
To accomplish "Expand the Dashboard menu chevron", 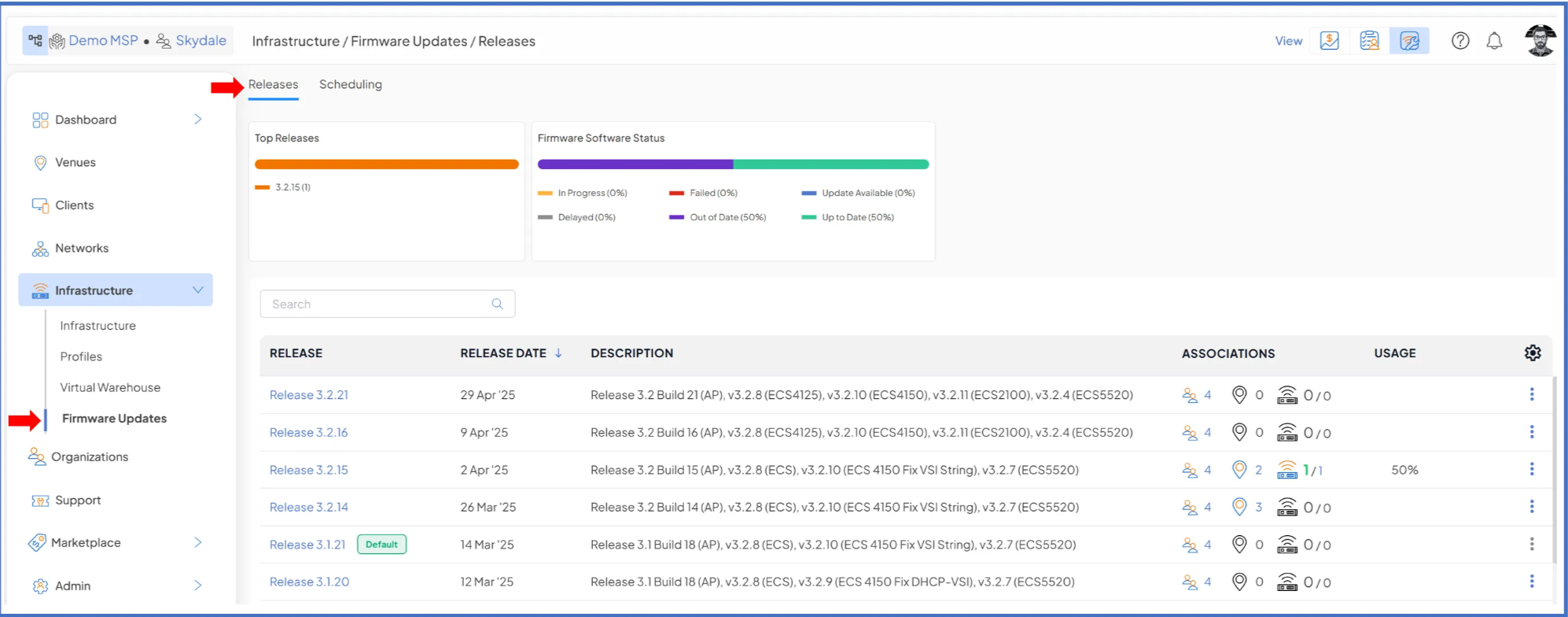I will [x=198, y=119].
